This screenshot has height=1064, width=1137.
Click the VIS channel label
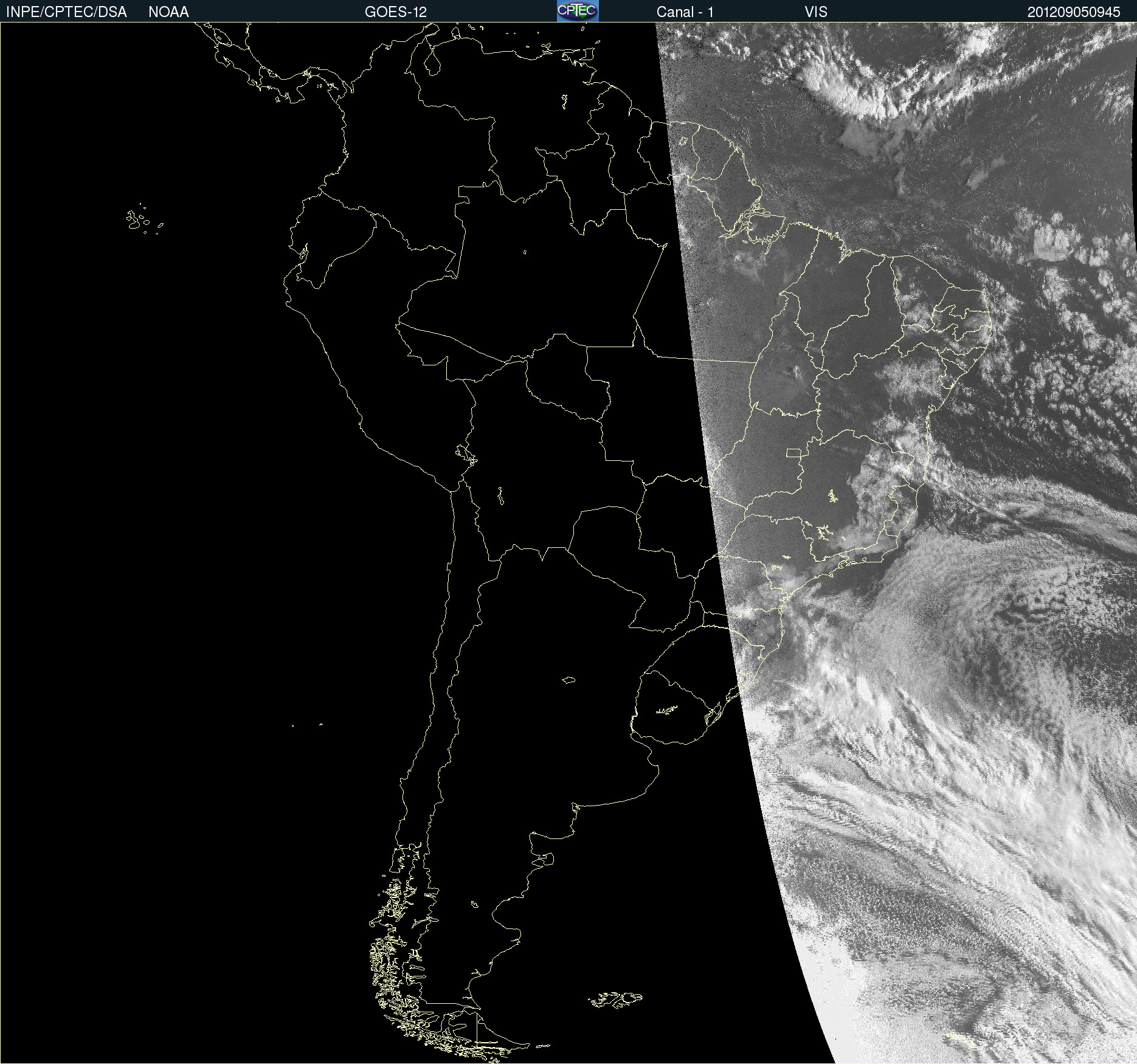click(816, 12)
